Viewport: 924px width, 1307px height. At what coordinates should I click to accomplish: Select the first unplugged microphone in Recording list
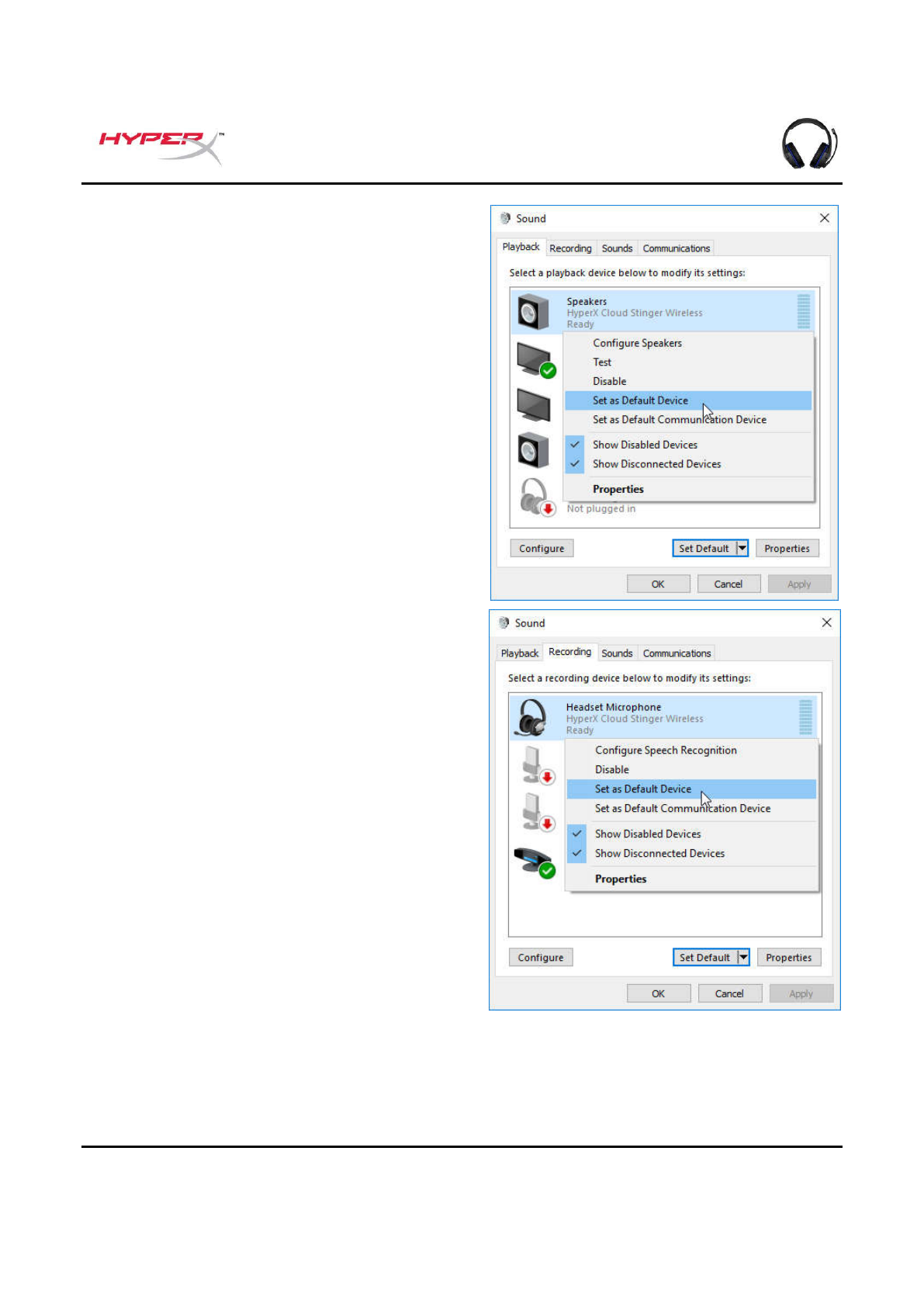(x=537, y=765)
